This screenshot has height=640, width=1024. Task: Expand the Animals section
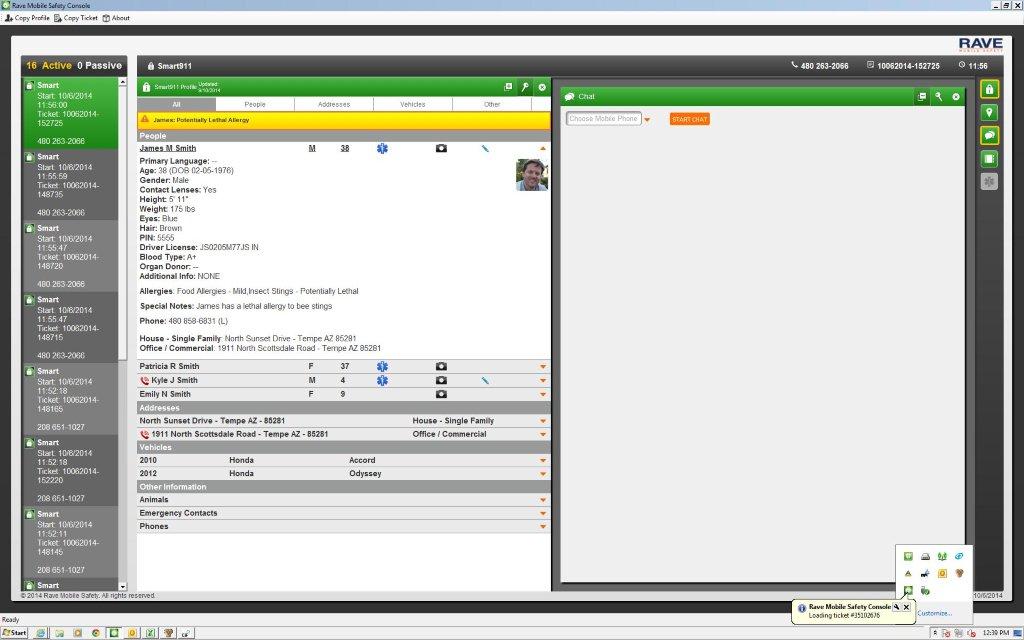(x=543, y=500)
